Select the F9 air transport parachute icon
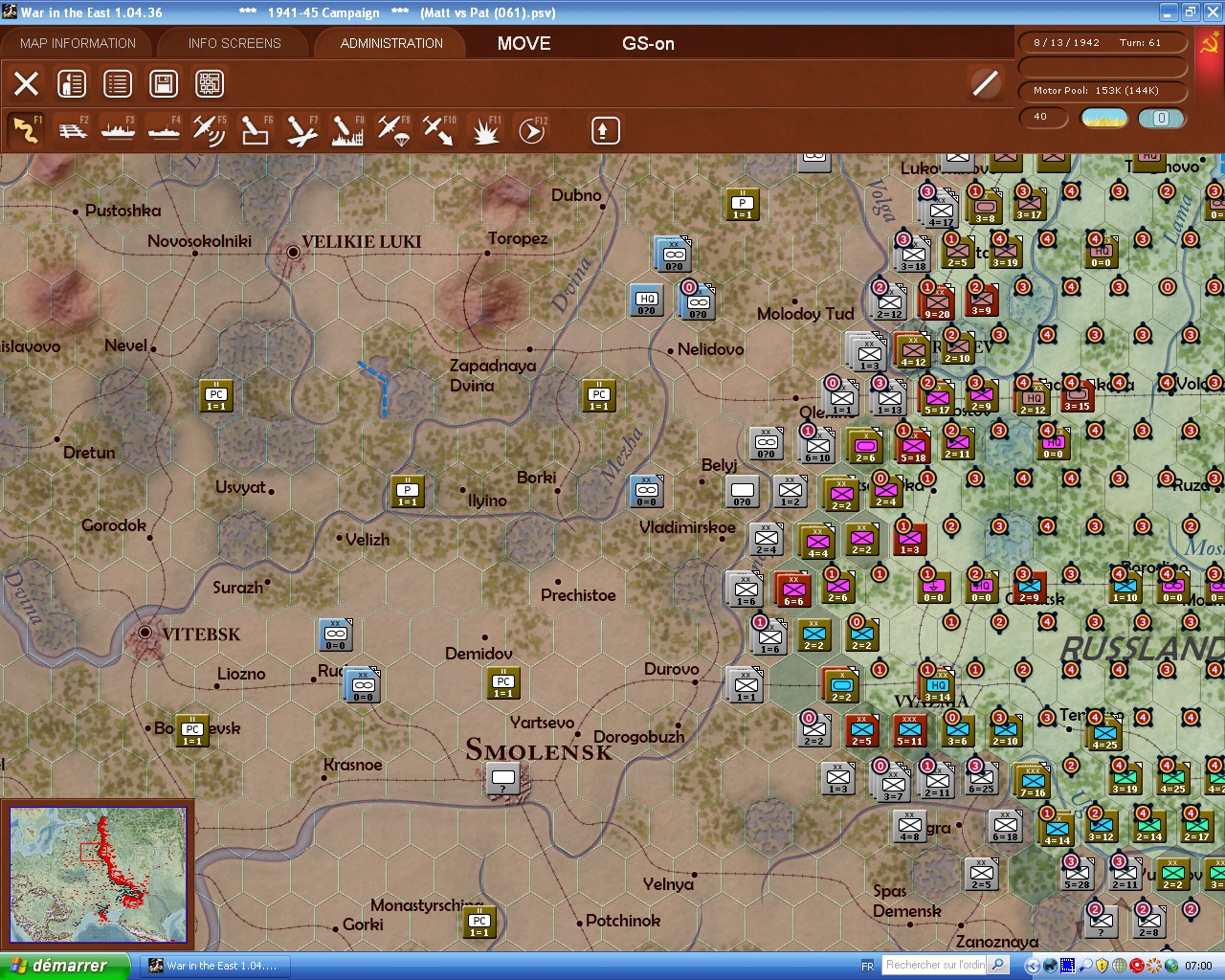The height and width of the screenshot is (980, 1225). (x=393, y=129)
